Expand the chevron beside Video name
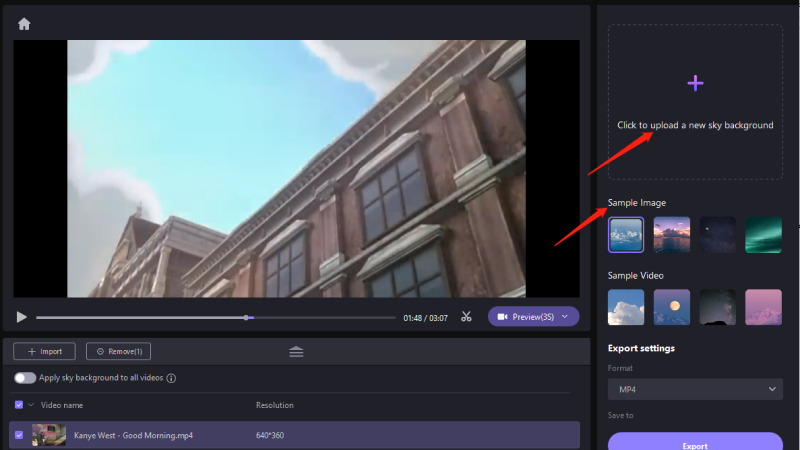Image resolution: width=800 pixels, height=450 pixels. point(31,405)
